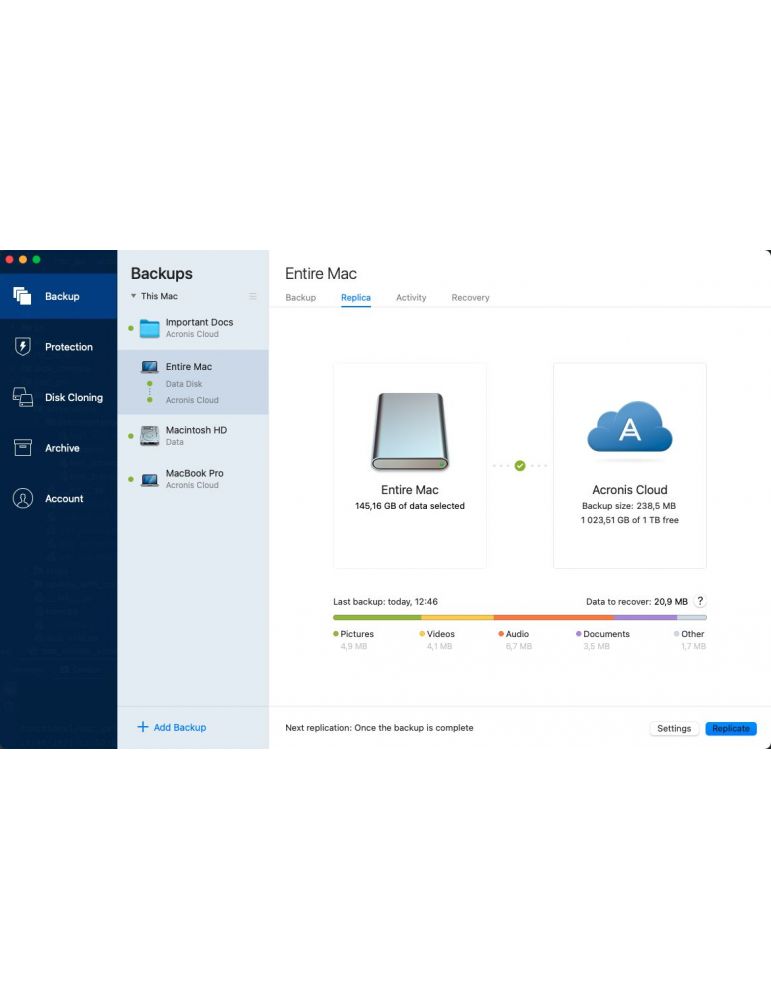Select the Entire Mac laptop icon in list

(150, 367)
